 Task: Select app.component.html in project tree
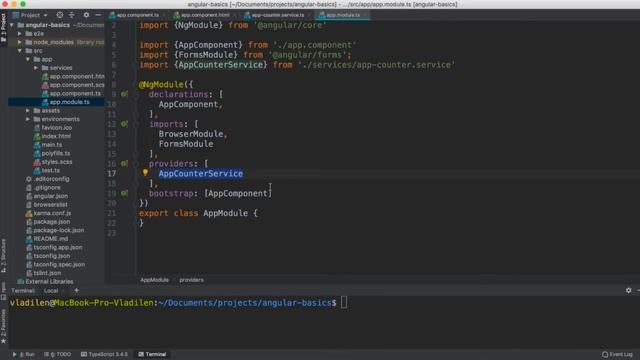pos(73,76)
